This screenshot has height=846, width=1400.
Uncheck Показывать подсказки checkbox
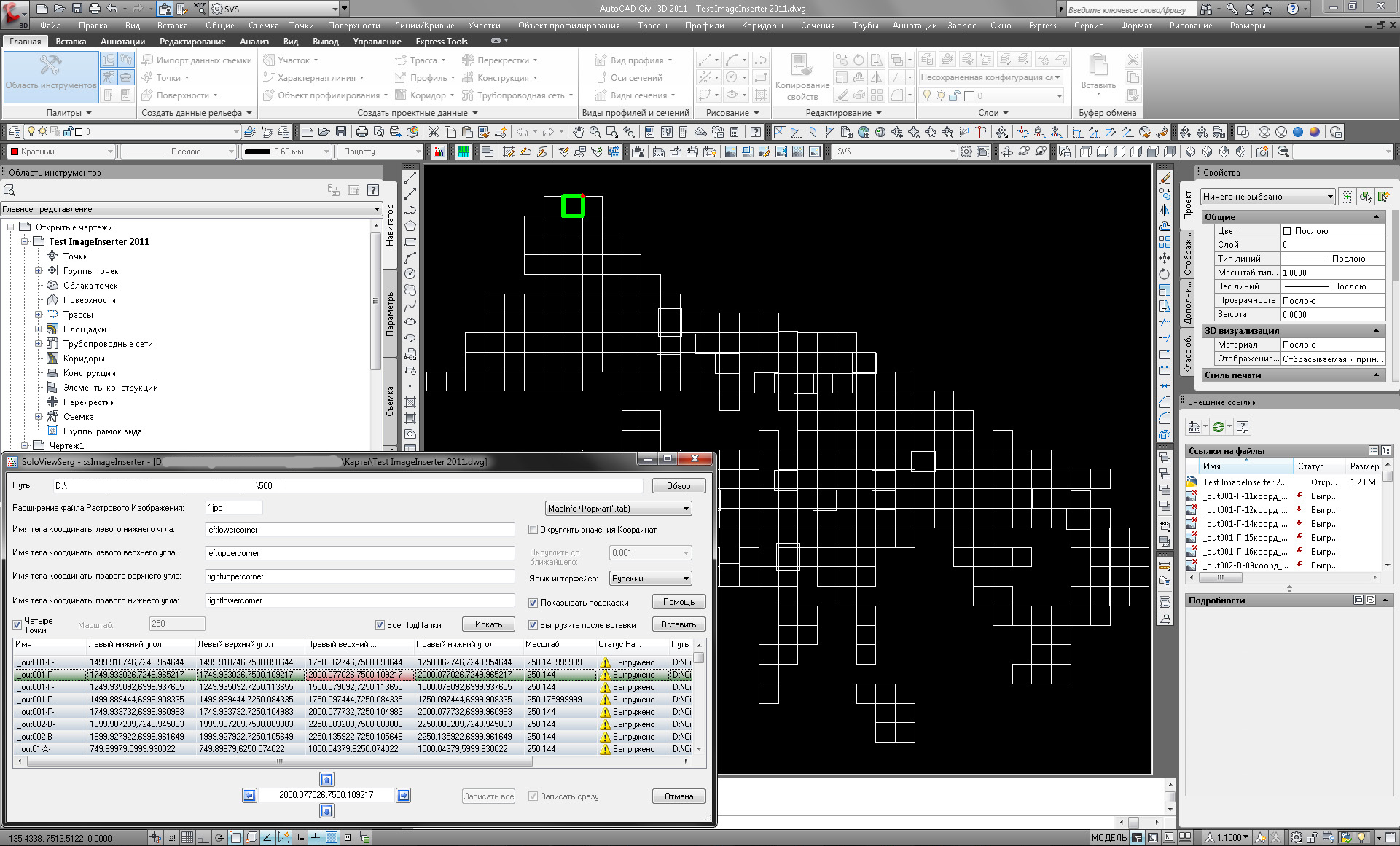533,603
